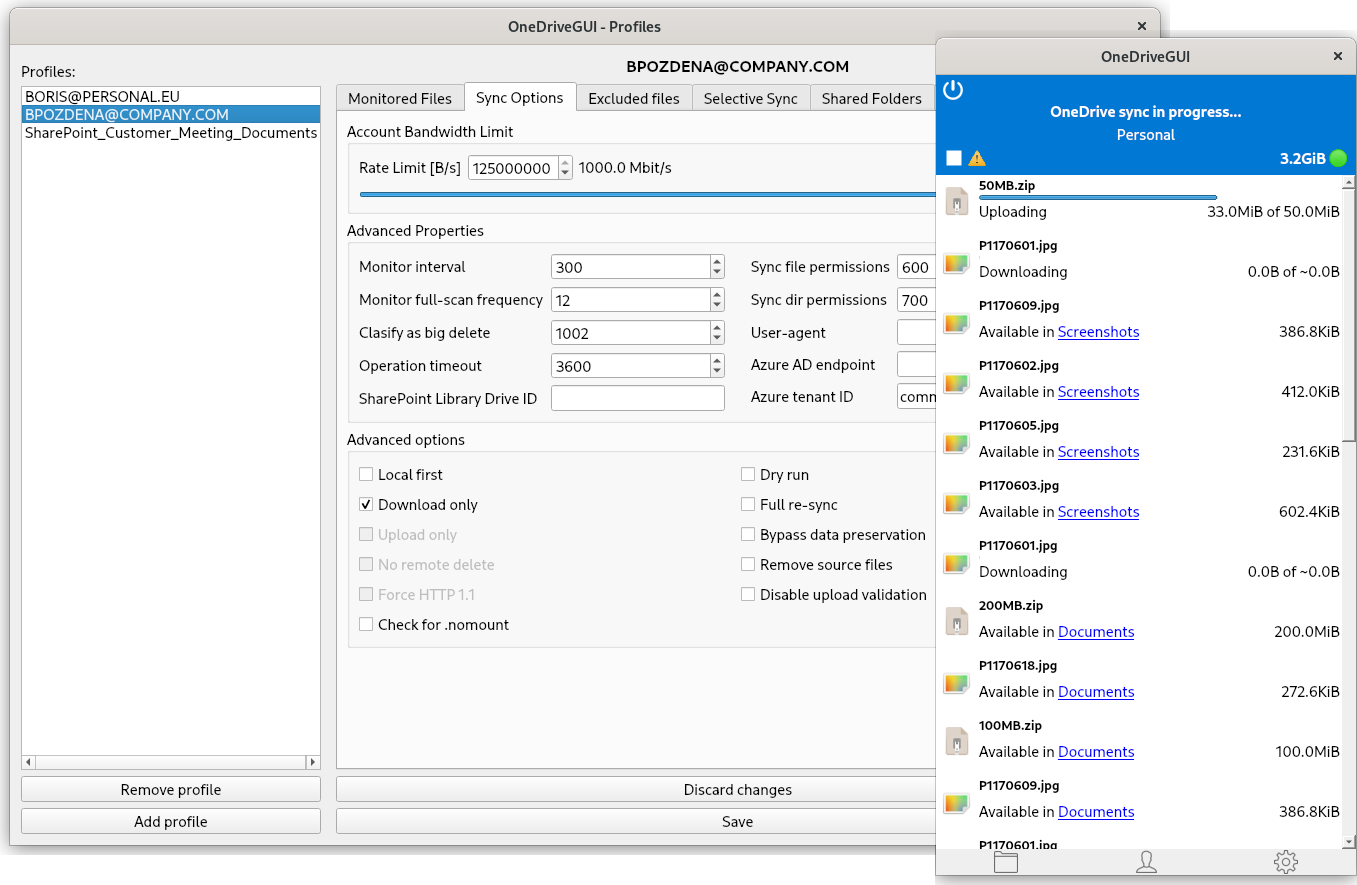Click the bandwidth rate limit slider bar

pyautogui.click(x=647, y=195)
